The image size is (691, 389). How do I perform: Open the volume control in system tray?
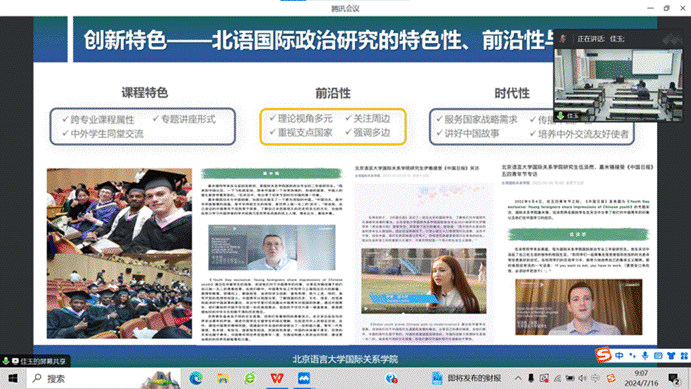(x=583, y=378)
